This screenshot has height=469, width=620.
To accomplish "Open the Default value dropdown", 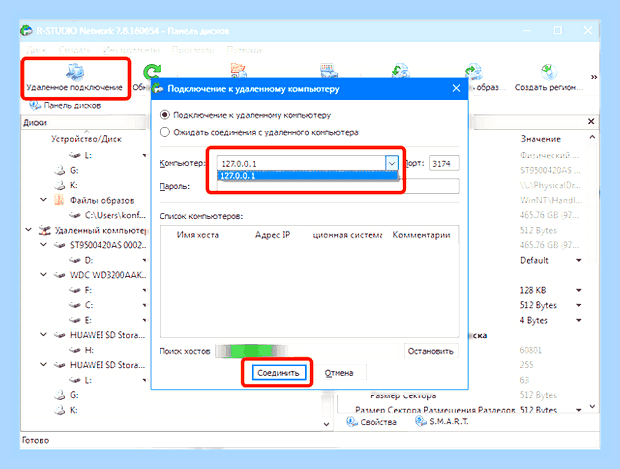I will (578, 260).
